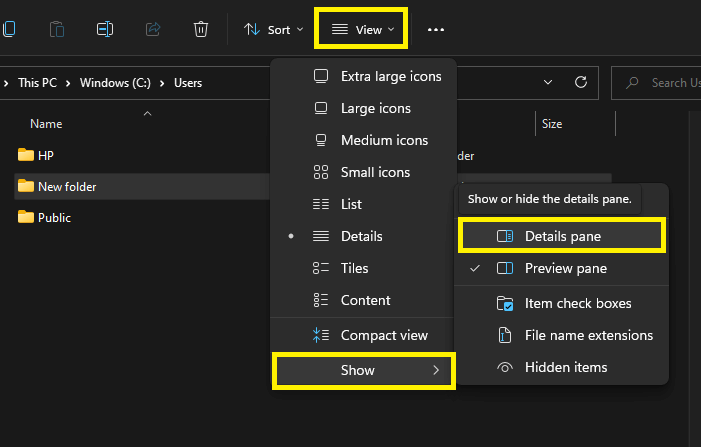Toggle the Item check boxes option

pyautogui.click(x=577, y=303)
